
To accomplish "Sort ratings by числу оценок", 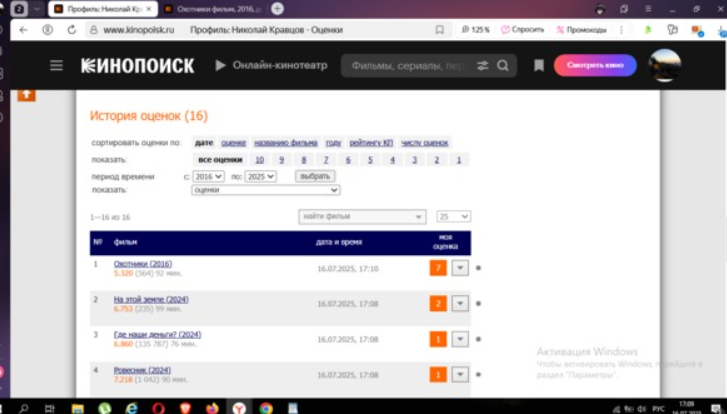I will [425, 142].
